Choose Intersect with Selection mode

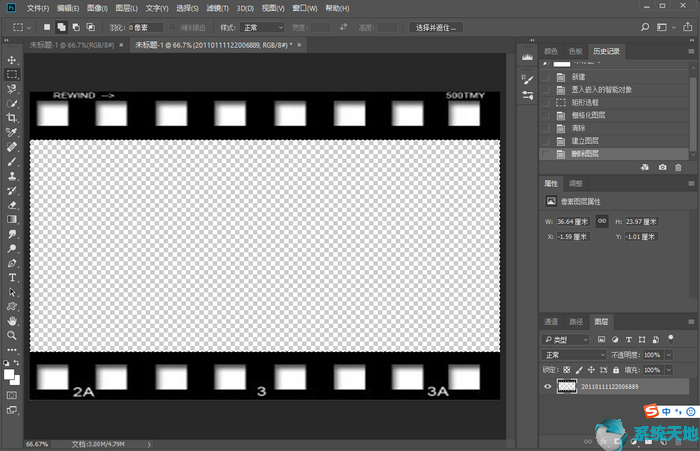click(90, 27)
